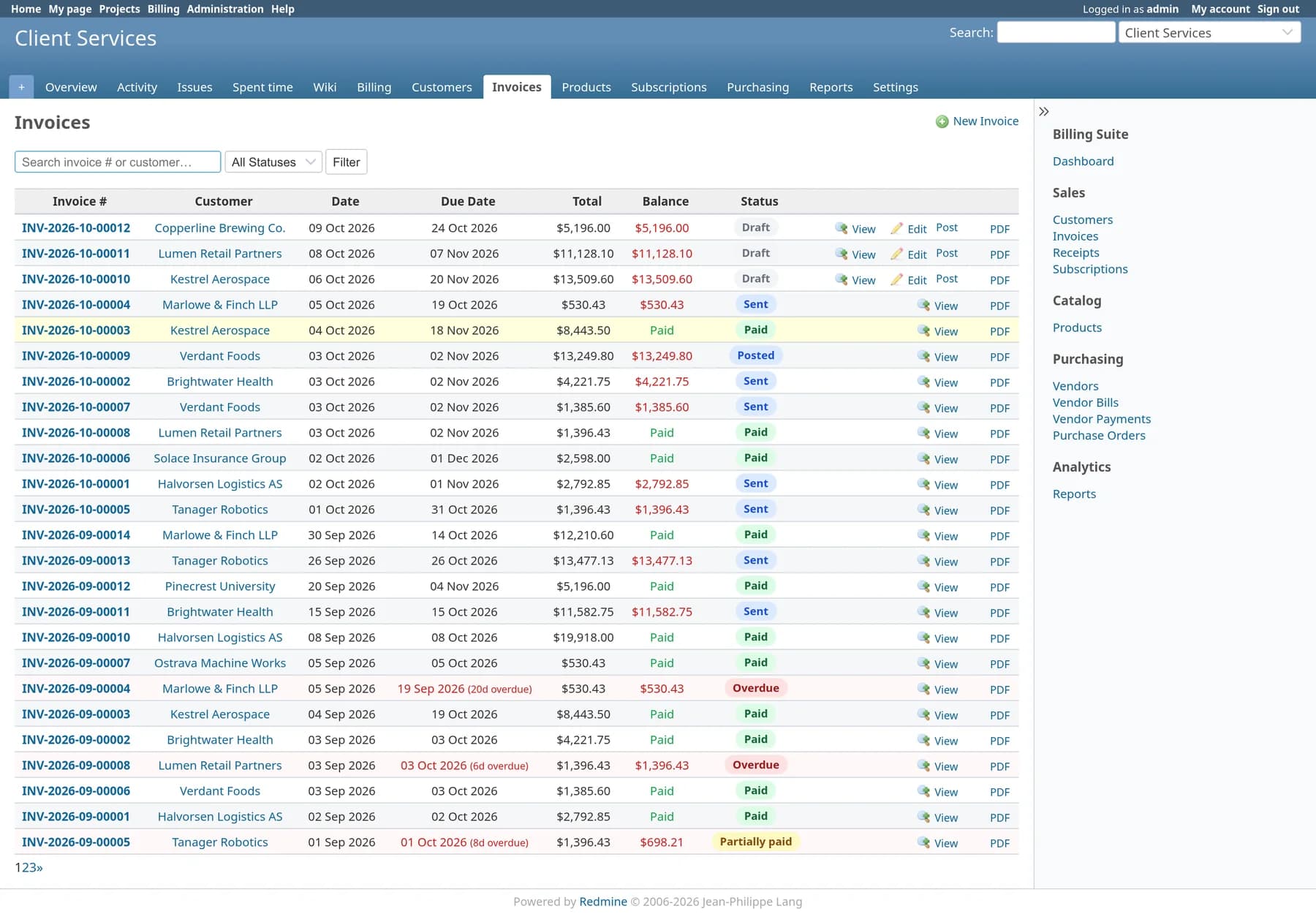Switch to the Customers tab
This screenshot has width=1316, height=914.
coord(442,87)
